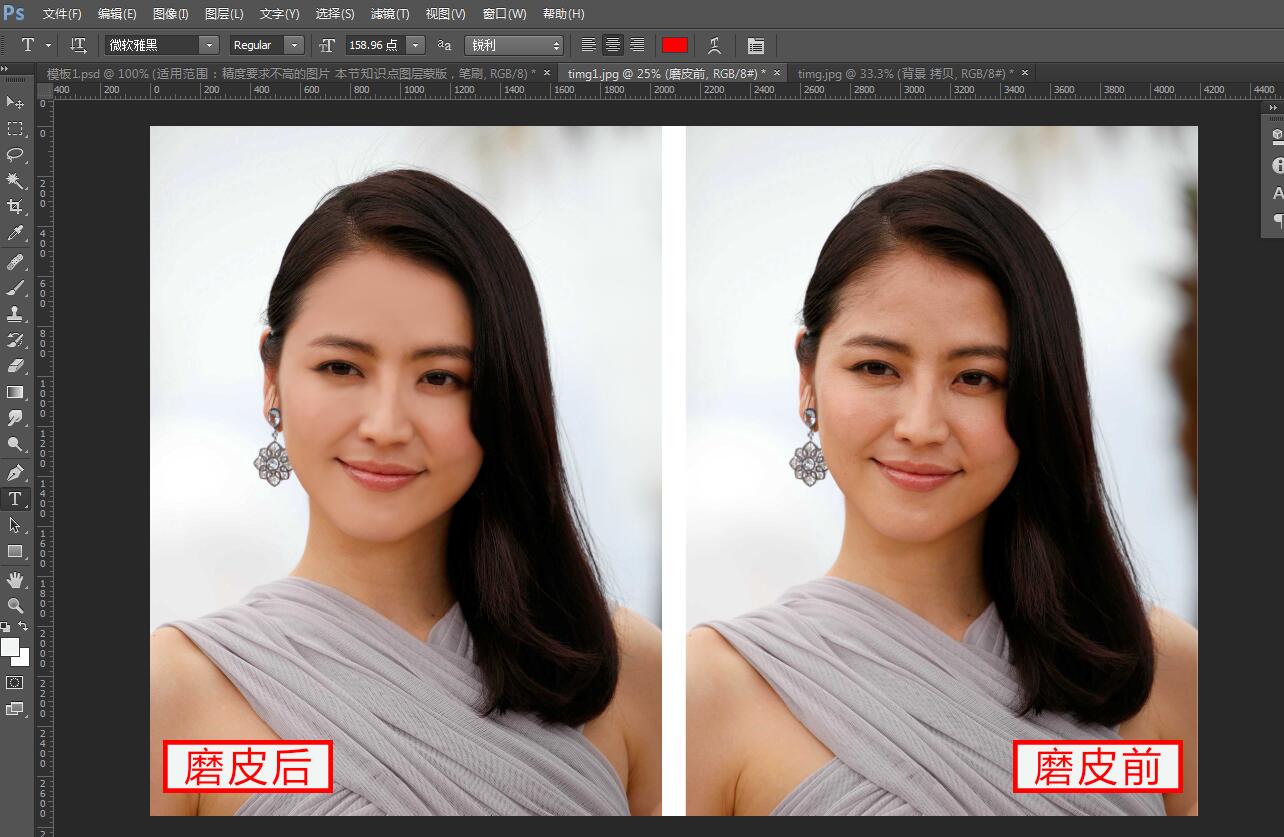This screenshot has width=1284, height=837.
Task: Select the Eraser tool
Action: (15, 366)
